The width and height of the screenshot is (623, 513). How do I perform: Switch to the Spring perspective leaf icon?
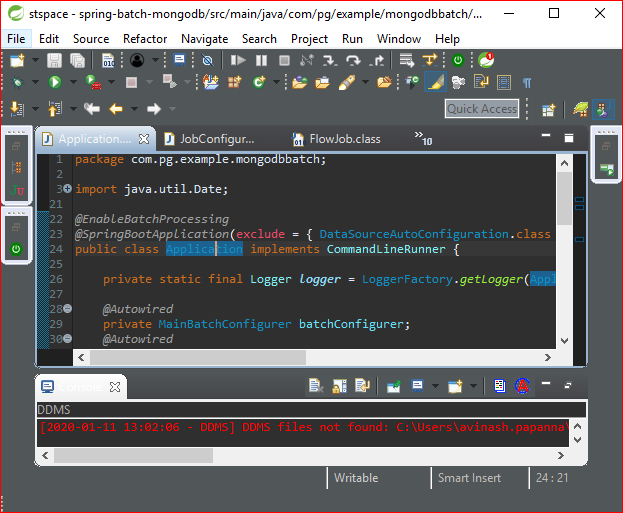(x=580, y=109)
